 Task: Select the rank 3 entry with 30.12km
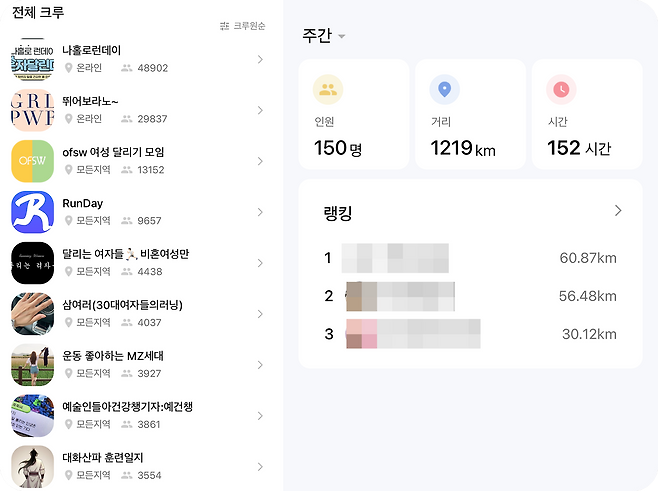pyautogui.click(x=470, y=334)
